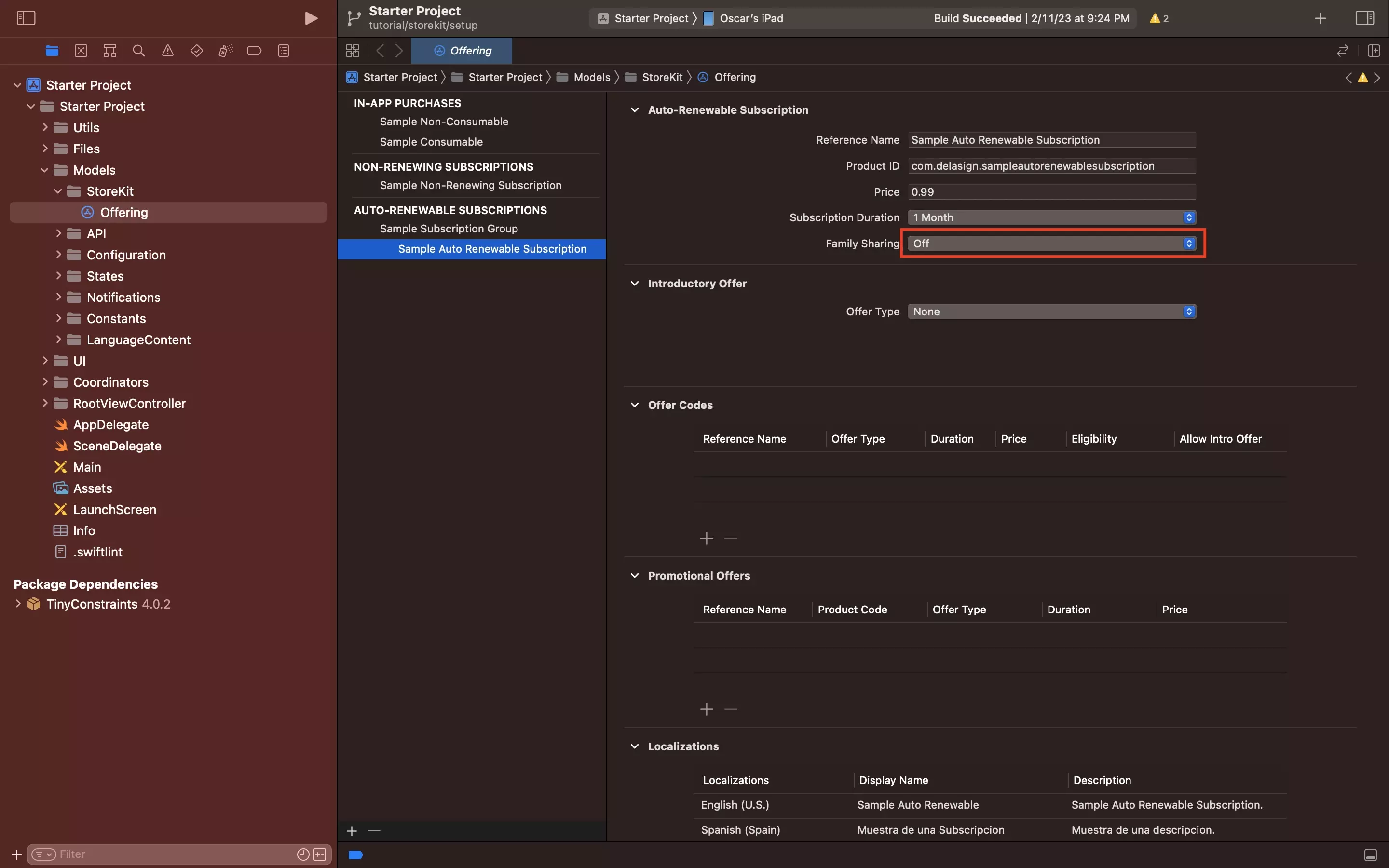Open AppDelegate file in navigator
This screenshot has width=1389, height=868.
point(111,425)
